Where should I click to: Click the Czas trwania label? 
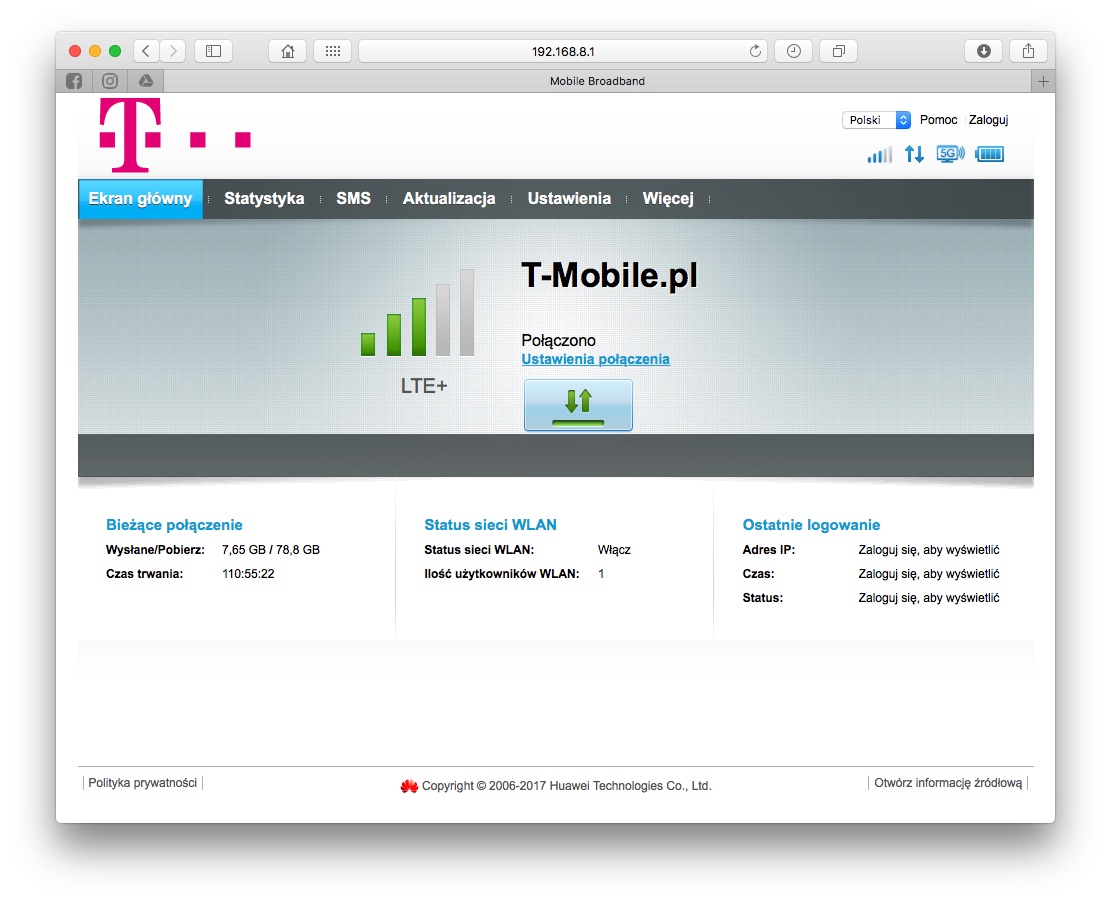pyautogui.click(x=145, y=573)
